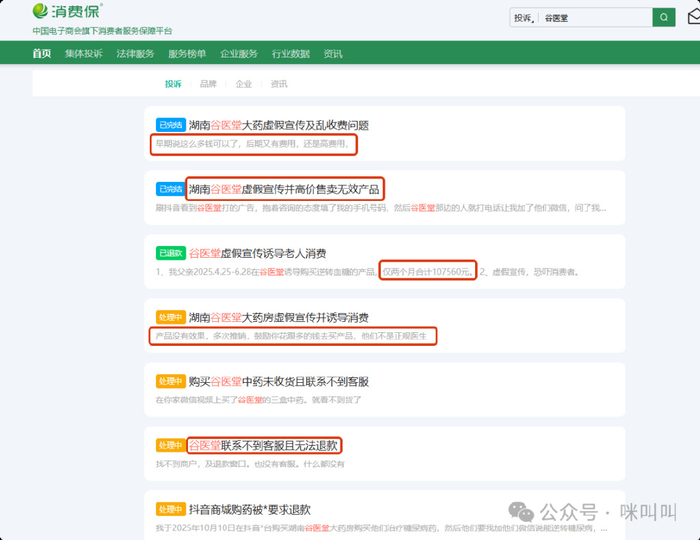Image resolution: width=700 pixels, height=540 pixels.
Task: Click 处理中 badge on 无法退款 complaint
Action: pos(171,445)
